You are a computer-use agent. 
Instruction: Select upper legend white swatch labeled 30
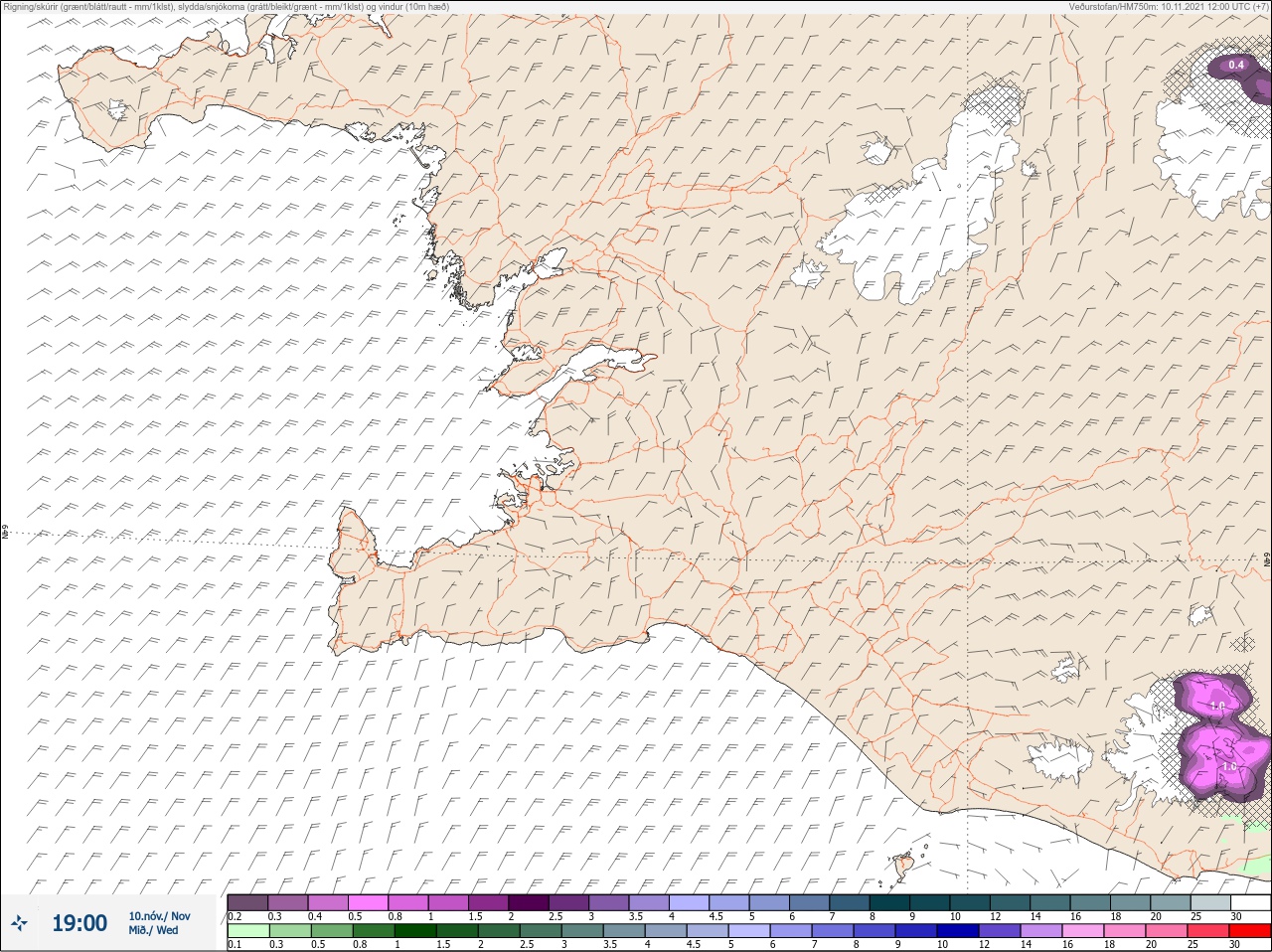pos(1250,902)
